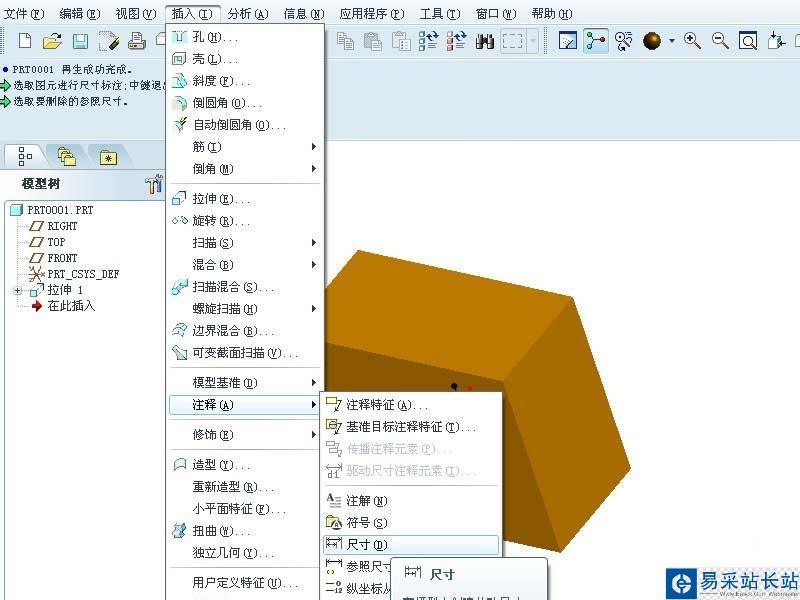This screenshot has width=800, height=600.
Task: Click the New file icon
Action: pyautogui.click(x=24, y=40)
